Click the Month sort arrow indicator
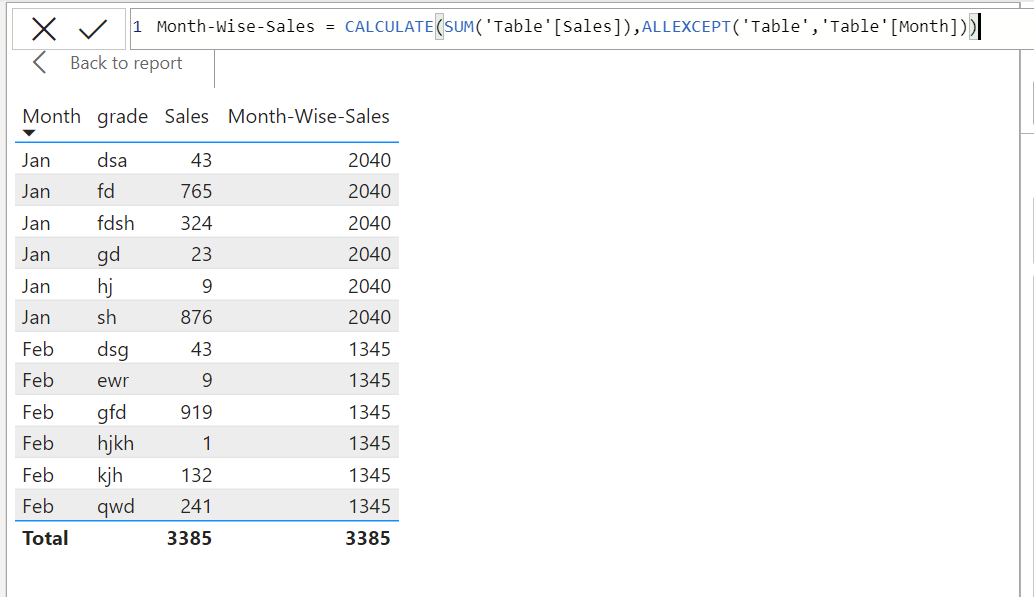 (28, 133)
